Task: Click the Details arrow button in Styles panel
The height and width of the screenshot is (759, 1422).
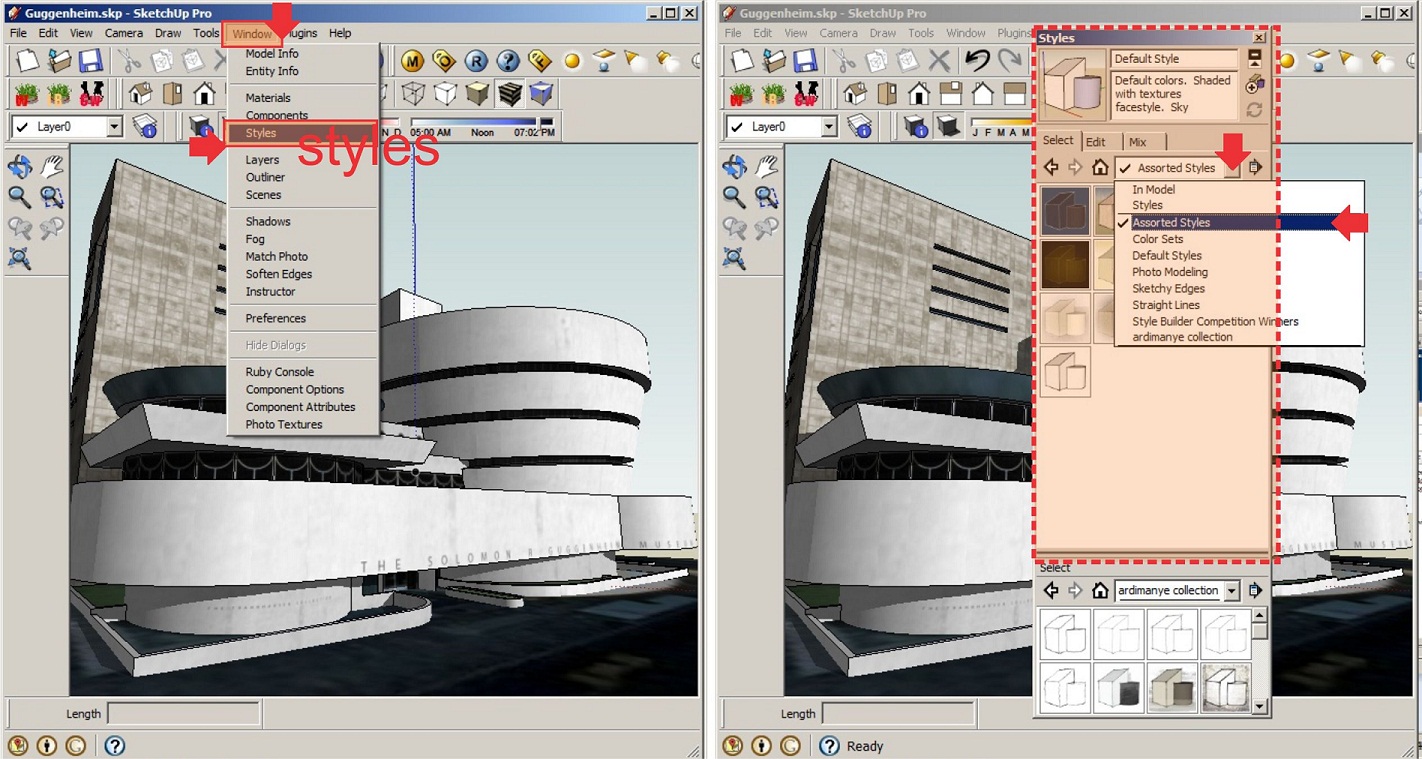Action: tap(1256, 167)
